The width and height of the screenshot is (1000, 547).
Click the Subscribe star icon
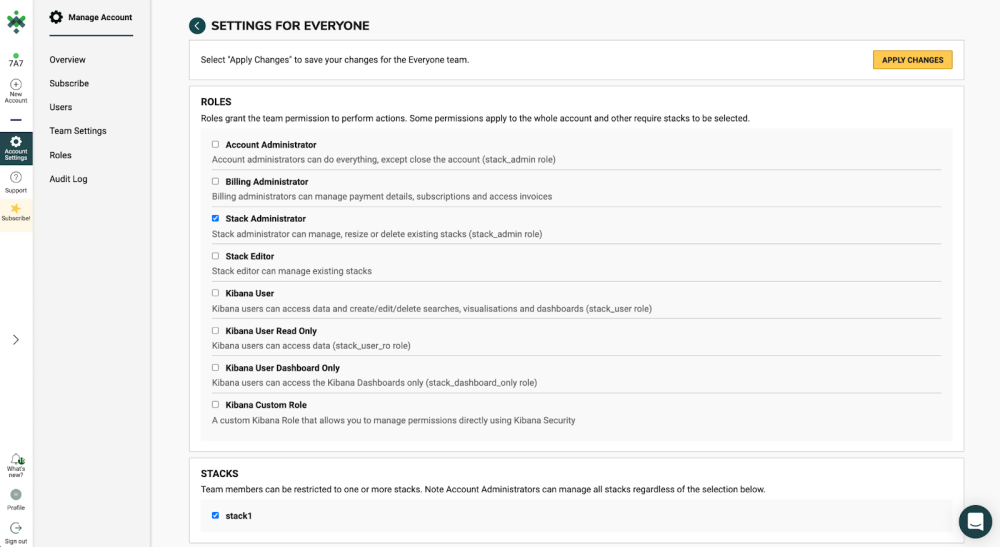click(x=16, y=209)
